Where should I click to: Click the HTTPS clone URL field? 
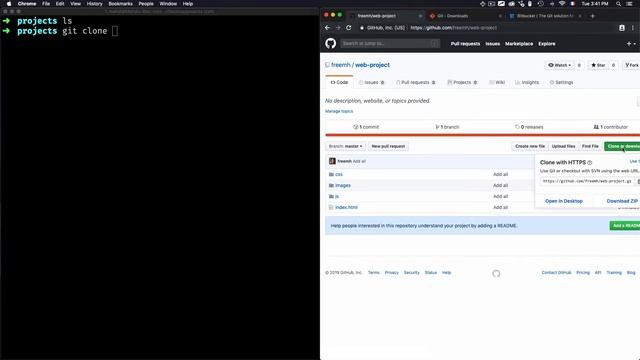tap(587, 181)
